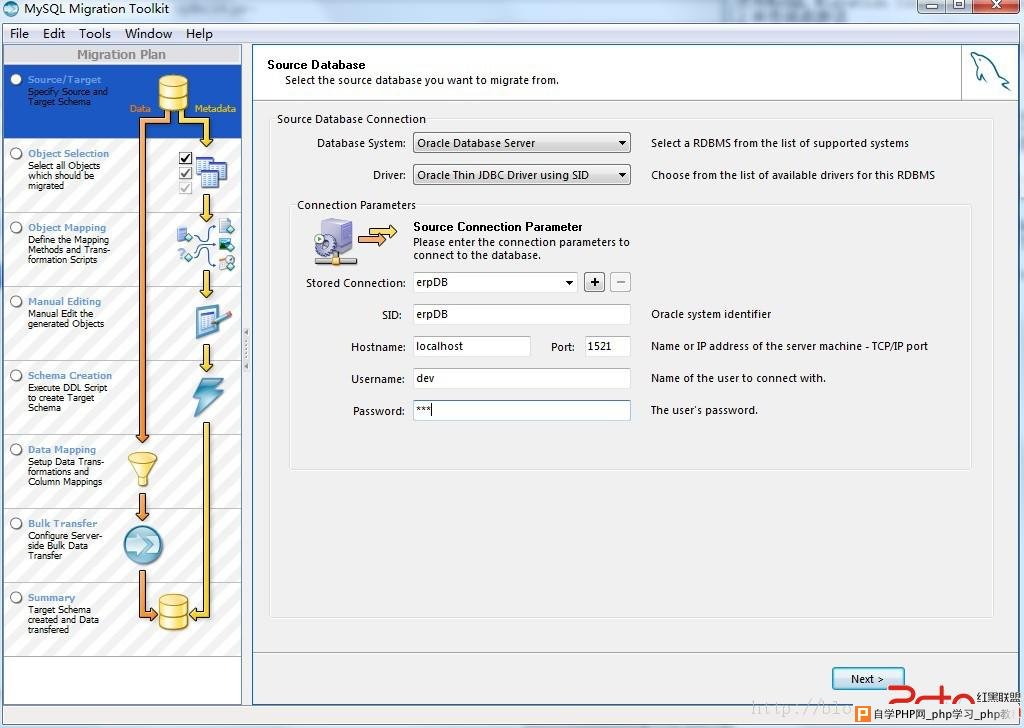Open the Help menu
The height and width of the screenshot is (728, 1024).
pyautogui.click(x=199, y=33)
